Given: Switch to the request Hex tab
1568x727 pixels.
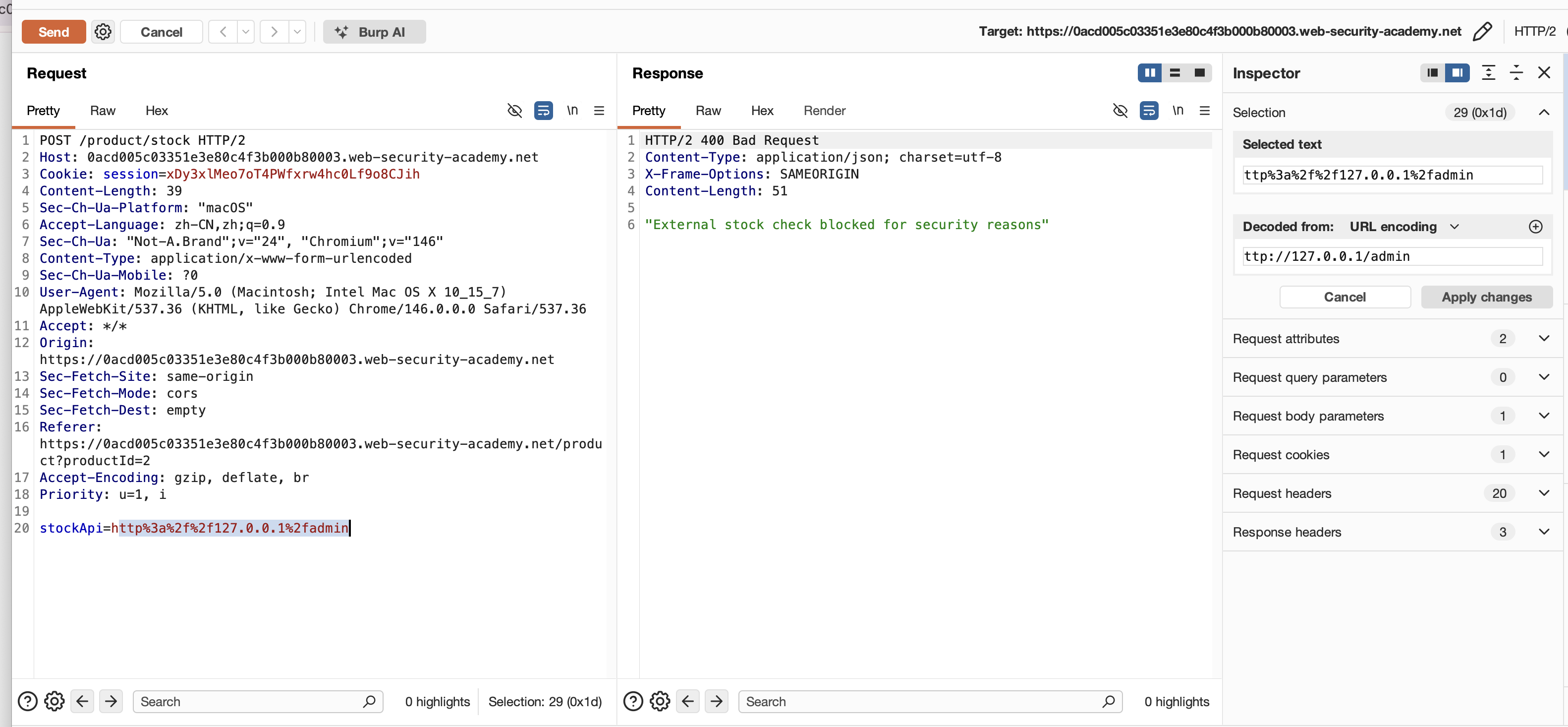Looking at the screenshot, I should (x=157, y=111).
